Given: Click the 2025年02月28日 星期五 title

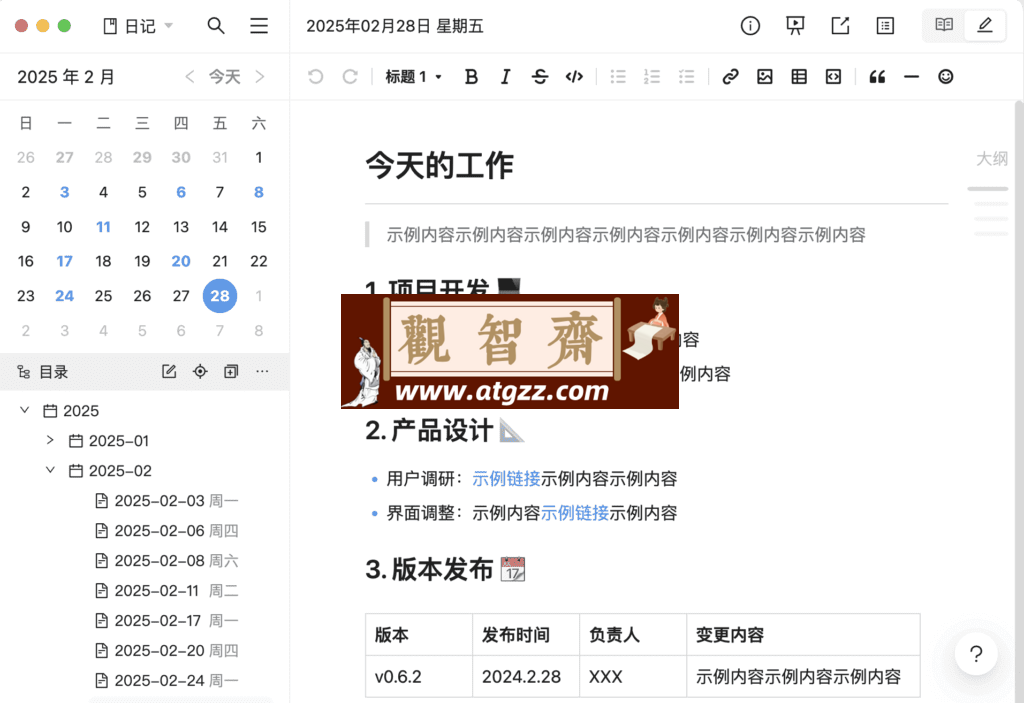Looking at the screenshot, I should click(394, 26).
